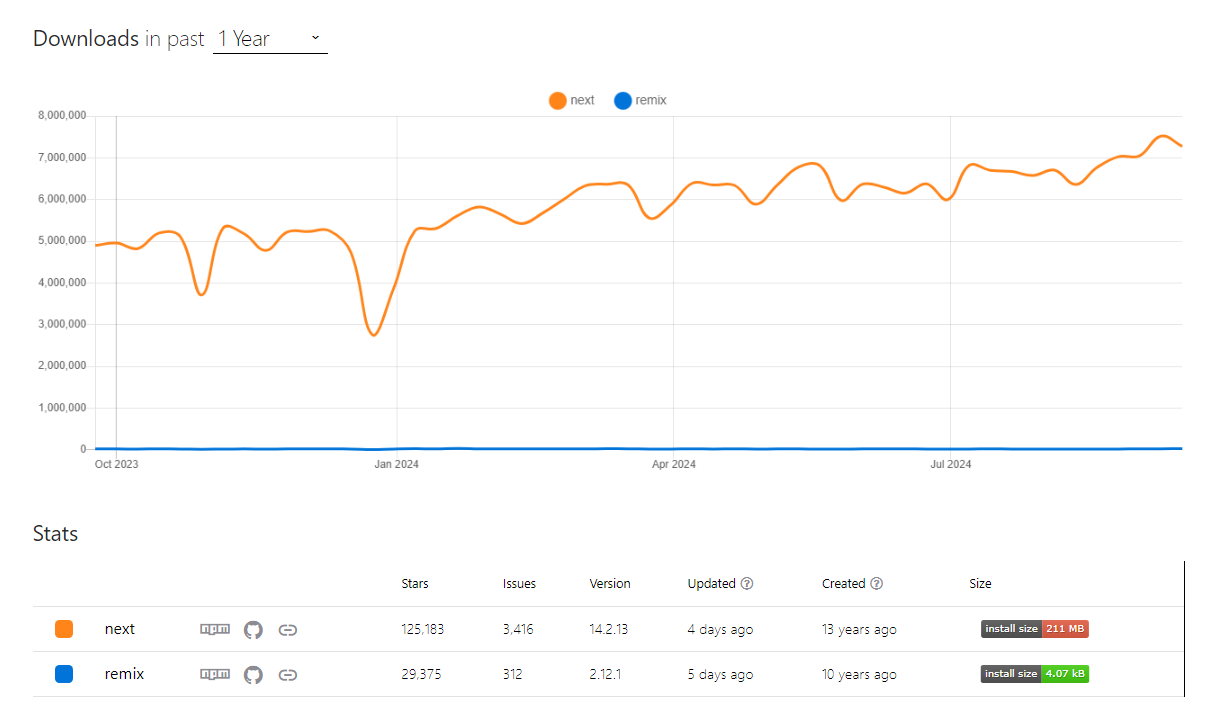Click the 3,416 issues value

(x=518, y=630)
